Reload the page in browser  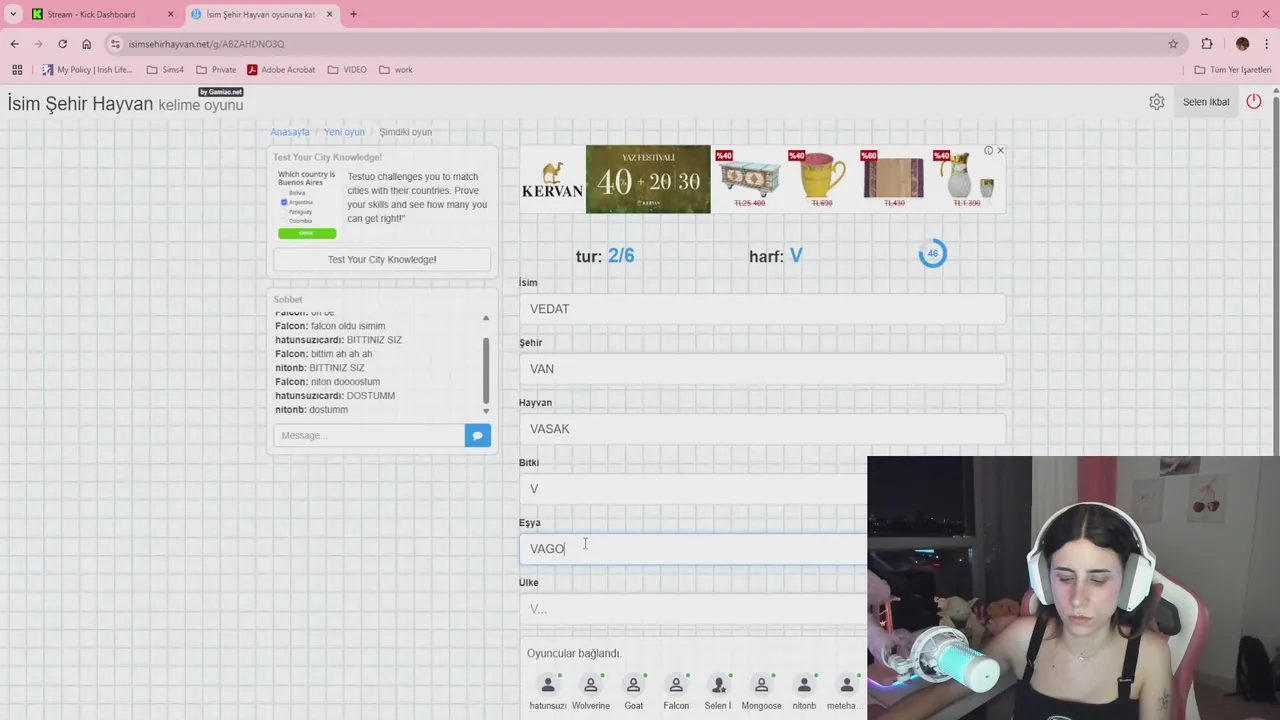tap(62, 44)
